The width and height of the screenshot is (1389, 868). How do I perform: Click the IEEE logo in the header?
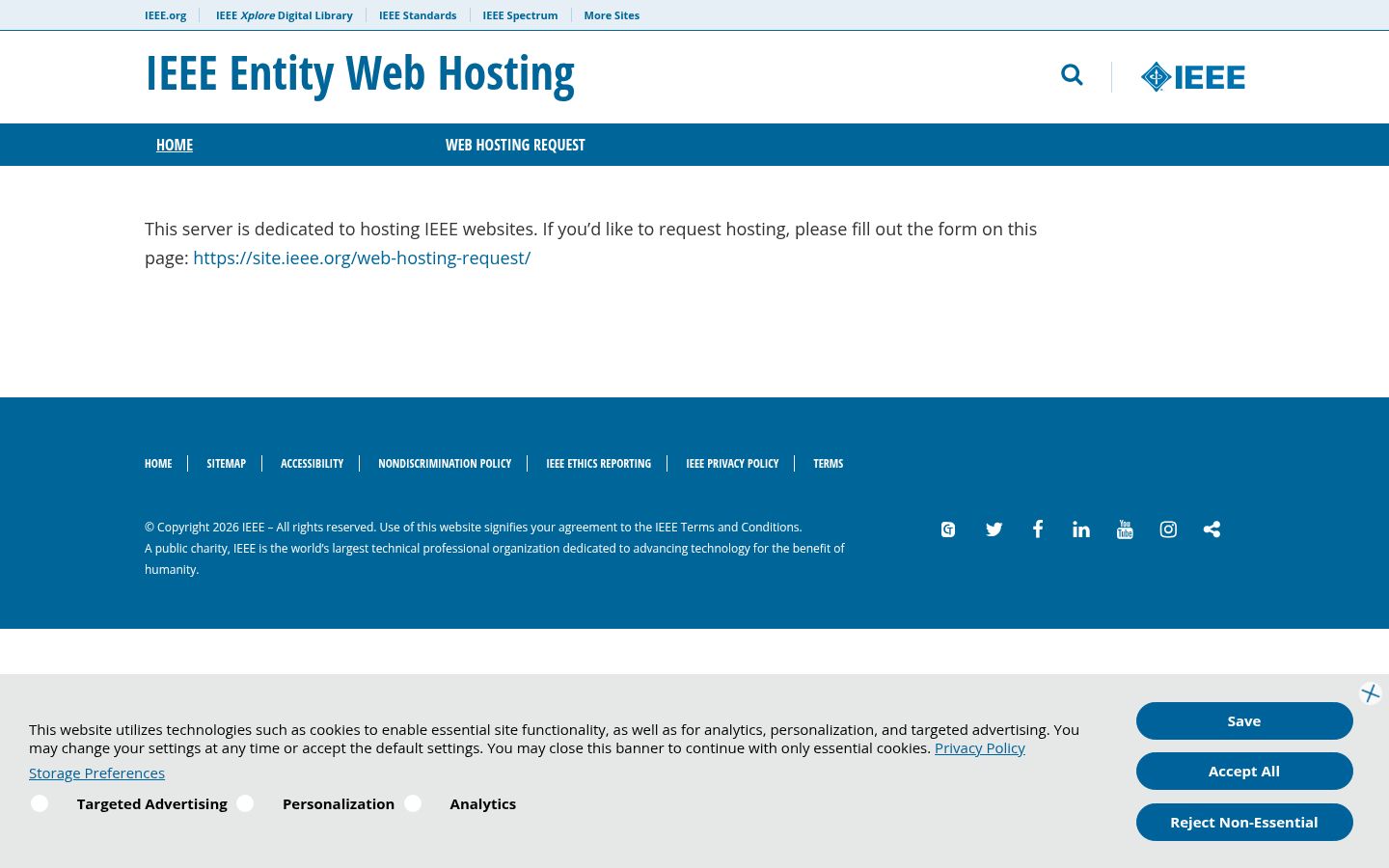point(1193,77)
